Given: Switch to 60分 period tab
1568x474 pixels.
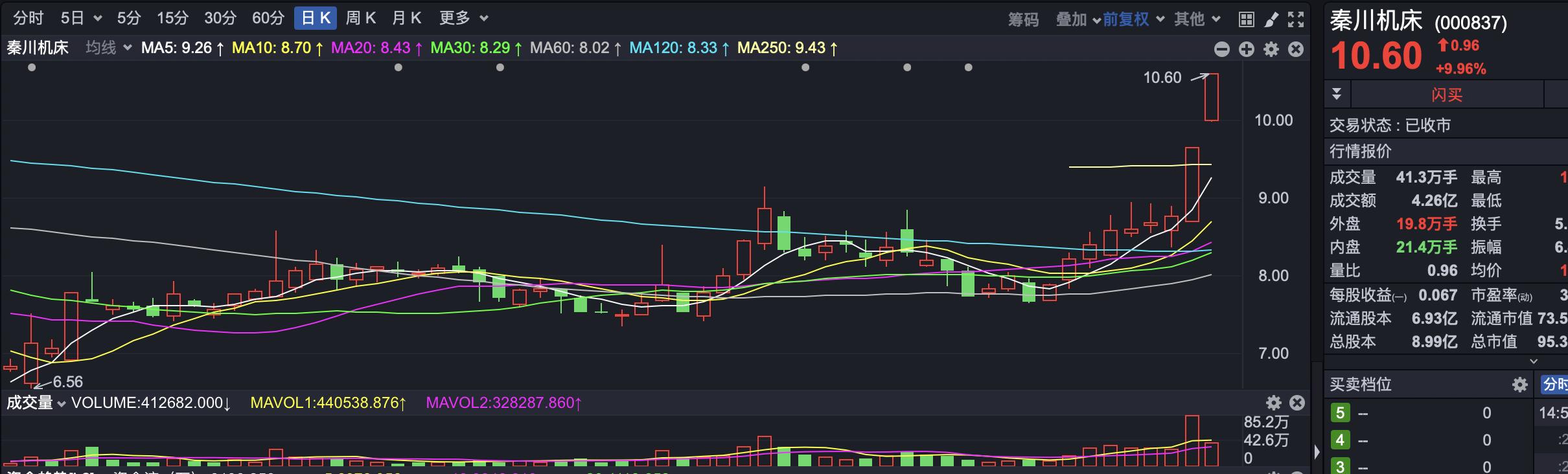Looking at the screenshot, I should click(x=268, y=18).
